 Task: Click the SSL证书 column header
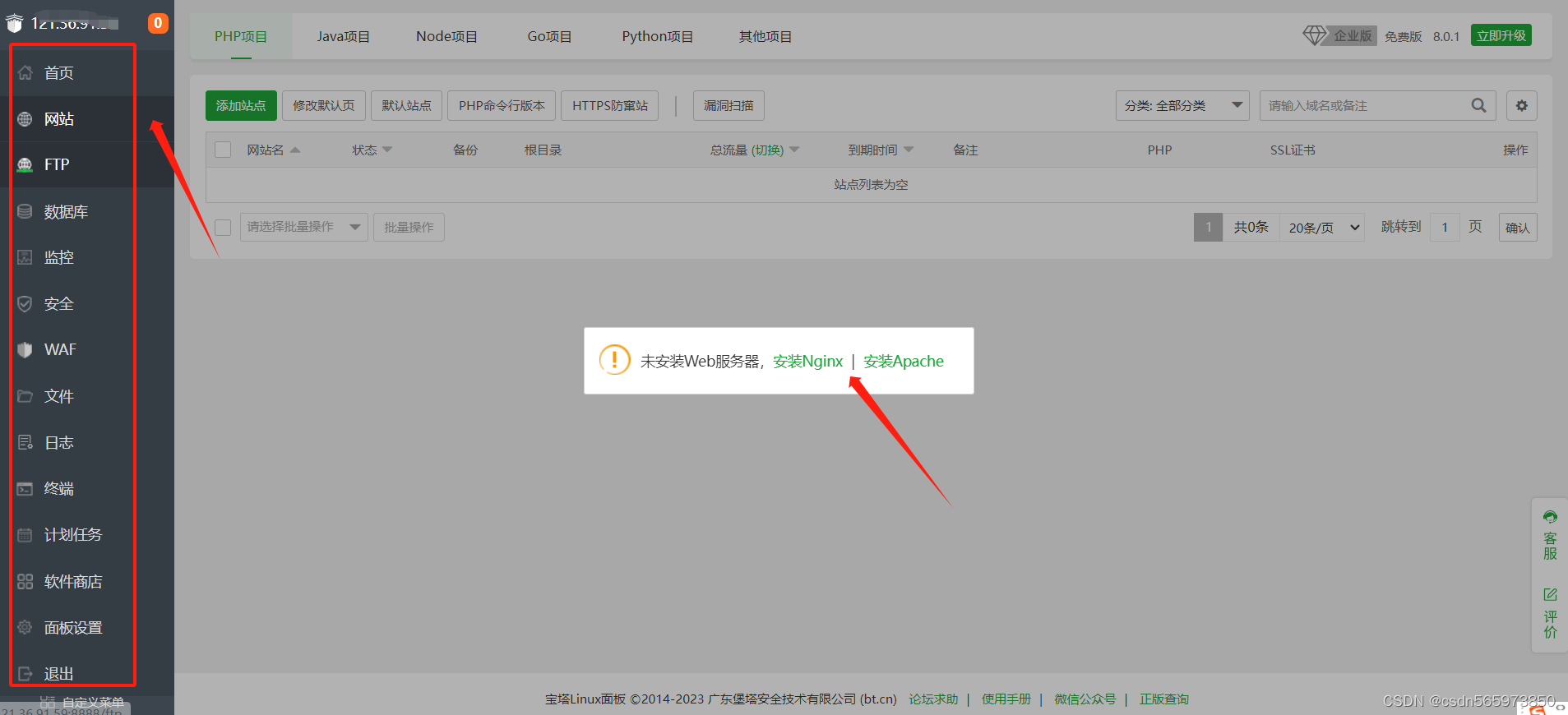coord(1293,150)
